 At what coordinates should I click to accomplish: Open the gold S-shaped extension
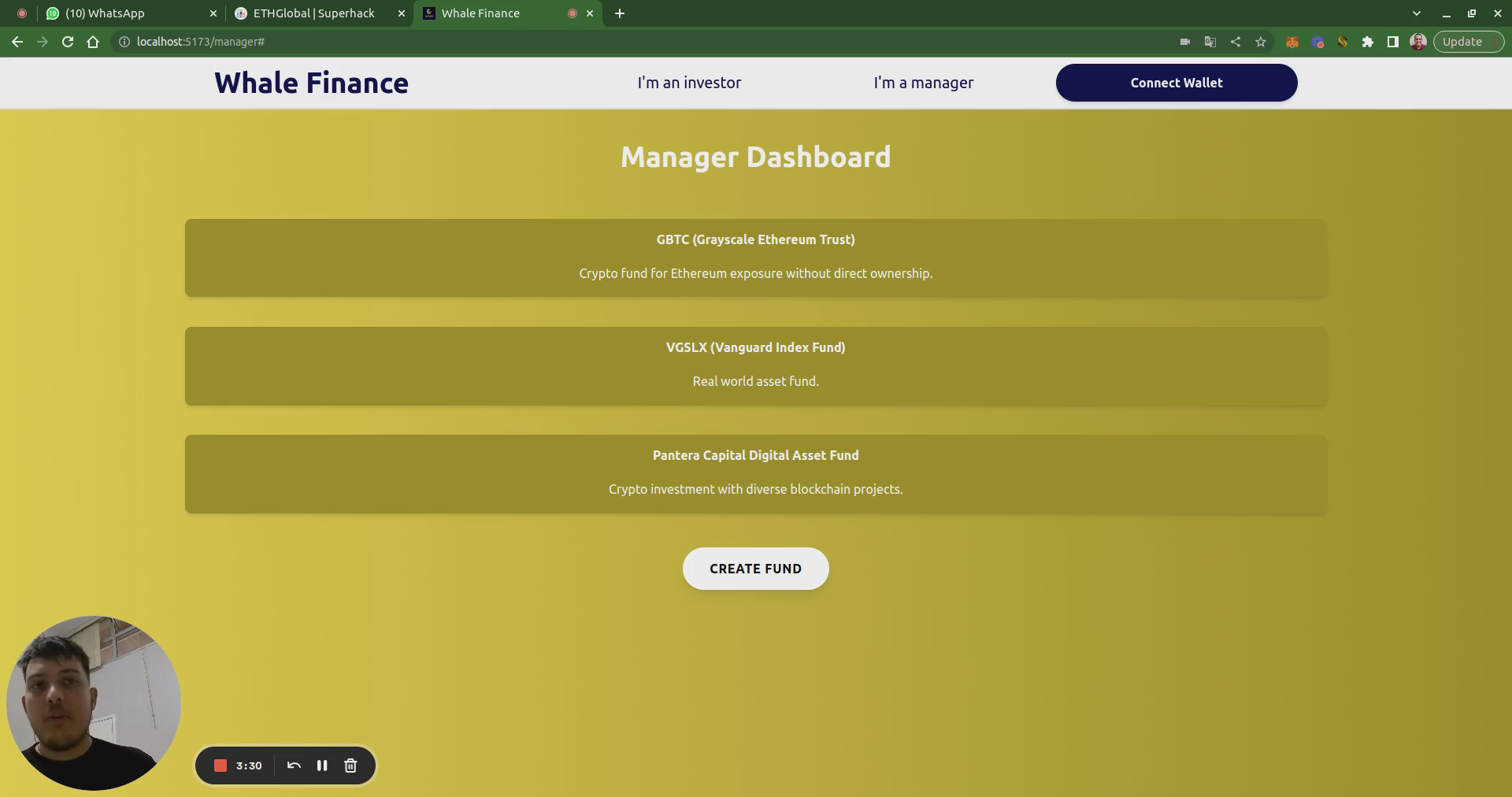(1343, 42)
